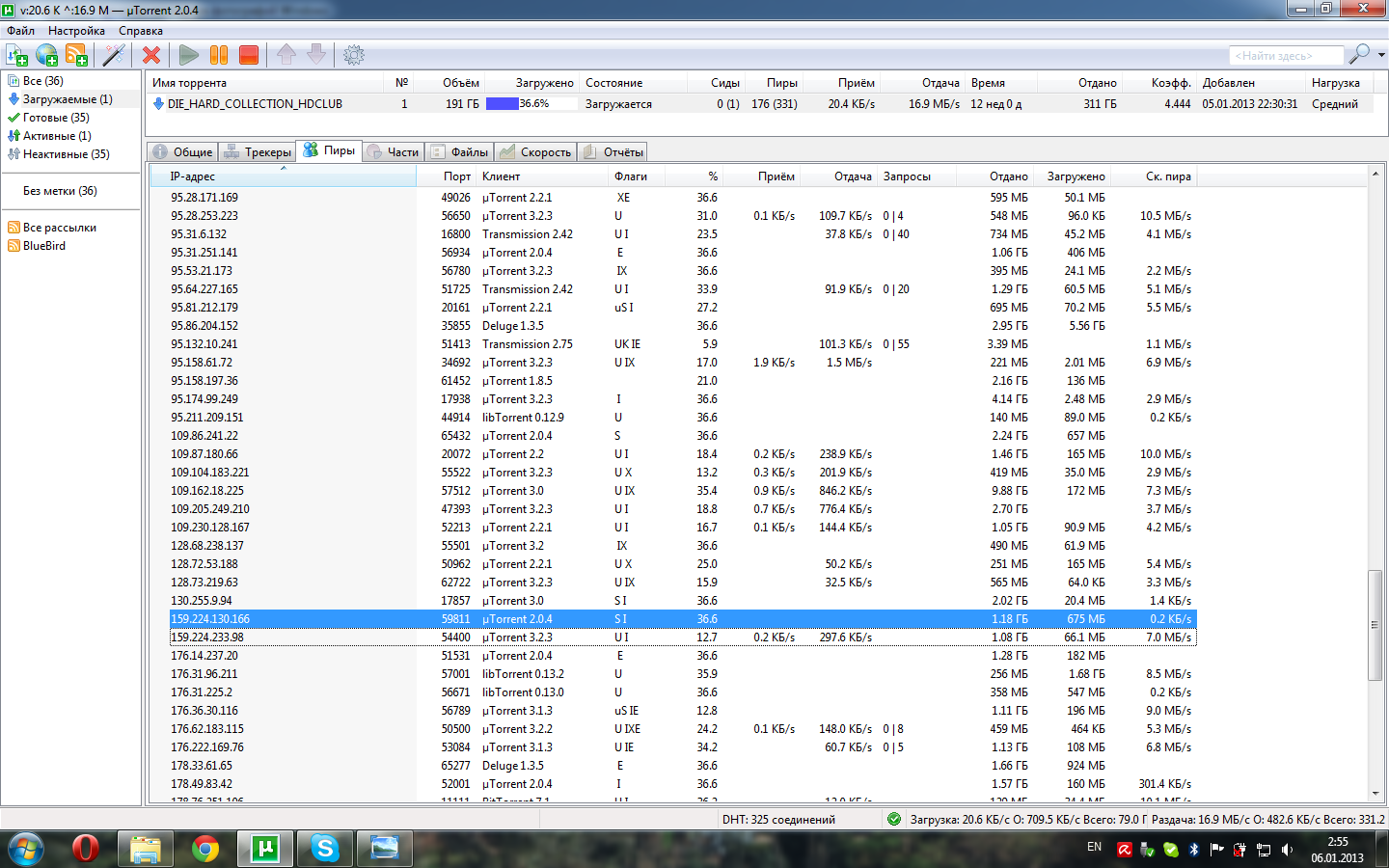
Task: Switch to the Части tab
Action: click(394, 152)
